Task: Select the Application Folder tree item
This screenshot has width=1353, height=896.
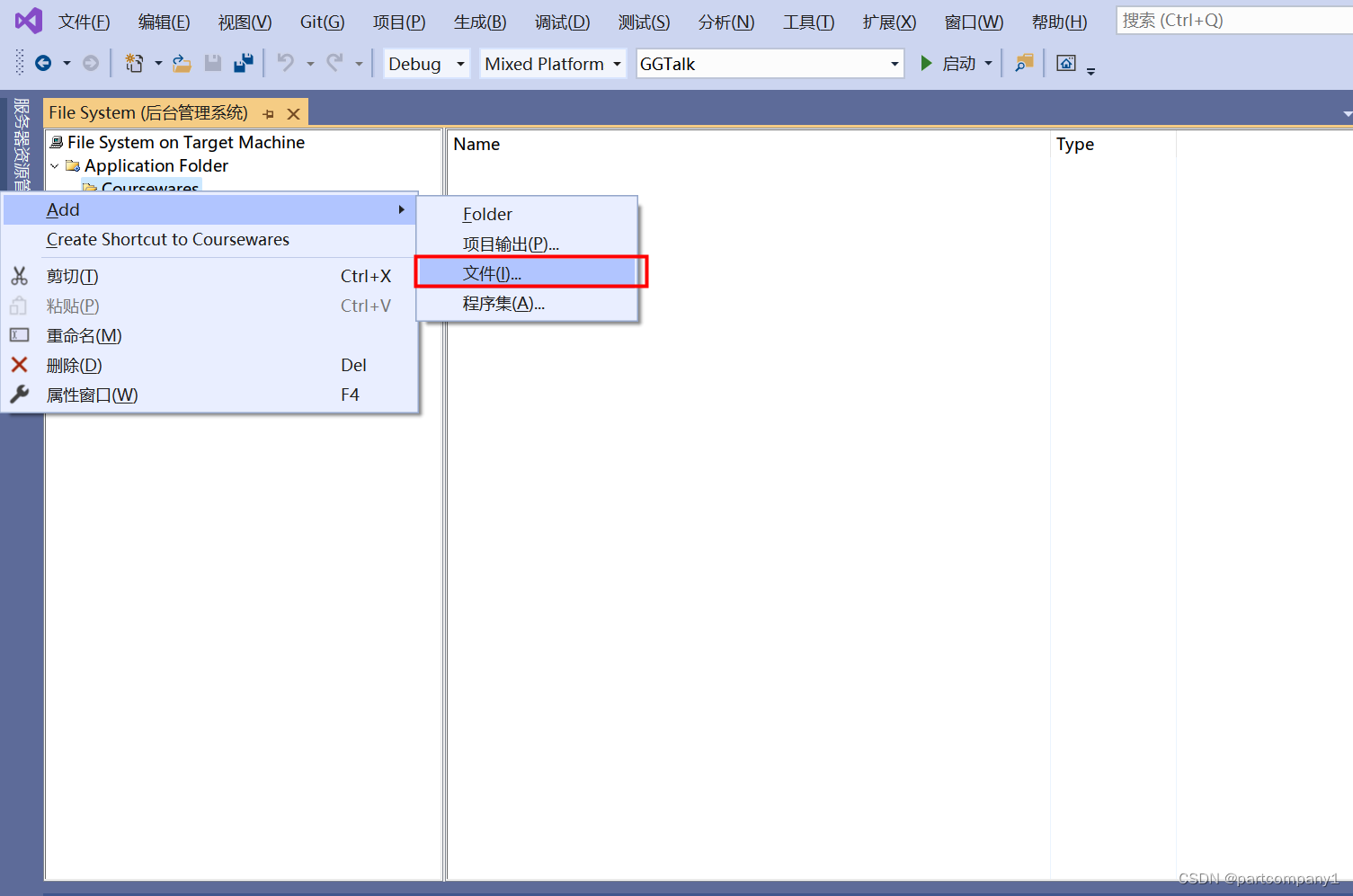Action: click(x=156, y=165)
